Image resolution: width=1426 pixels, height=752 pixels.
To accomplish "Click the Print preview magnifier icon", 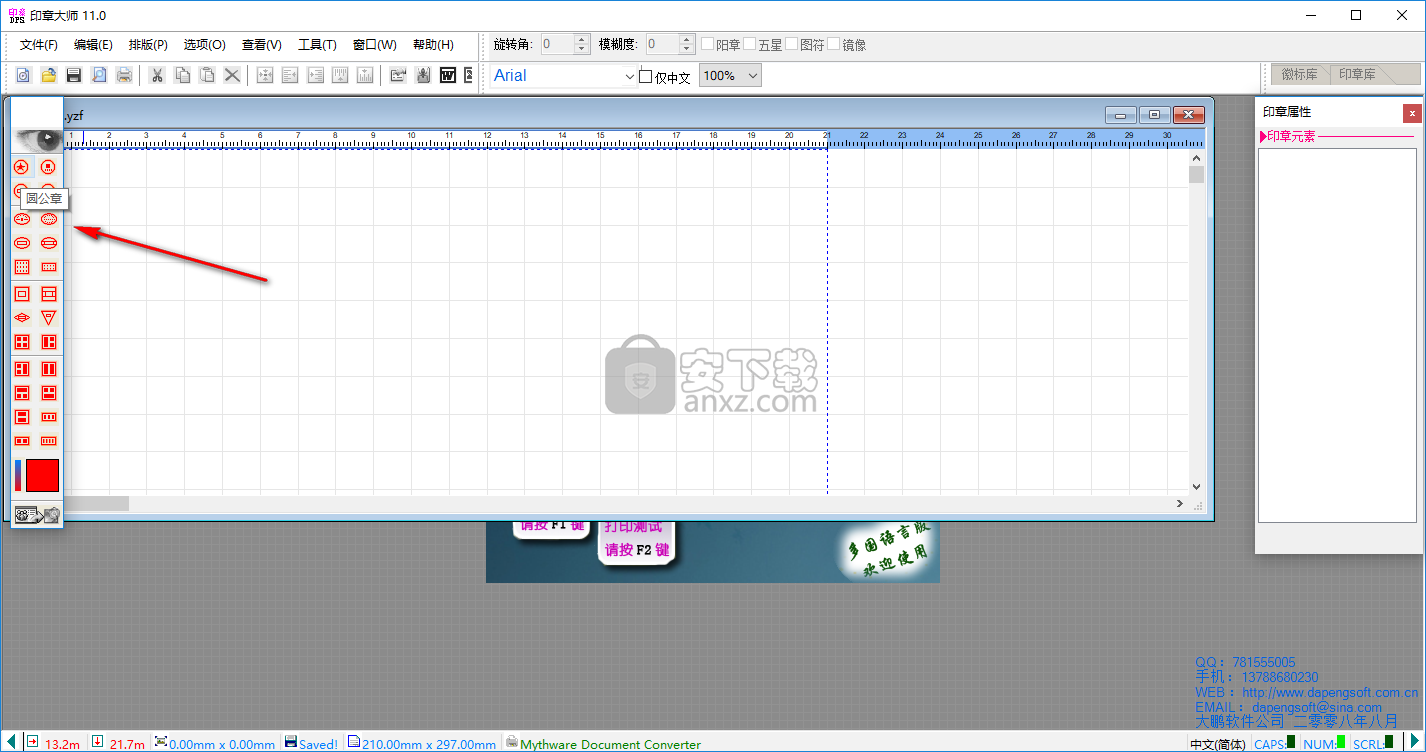I will 99,75.
